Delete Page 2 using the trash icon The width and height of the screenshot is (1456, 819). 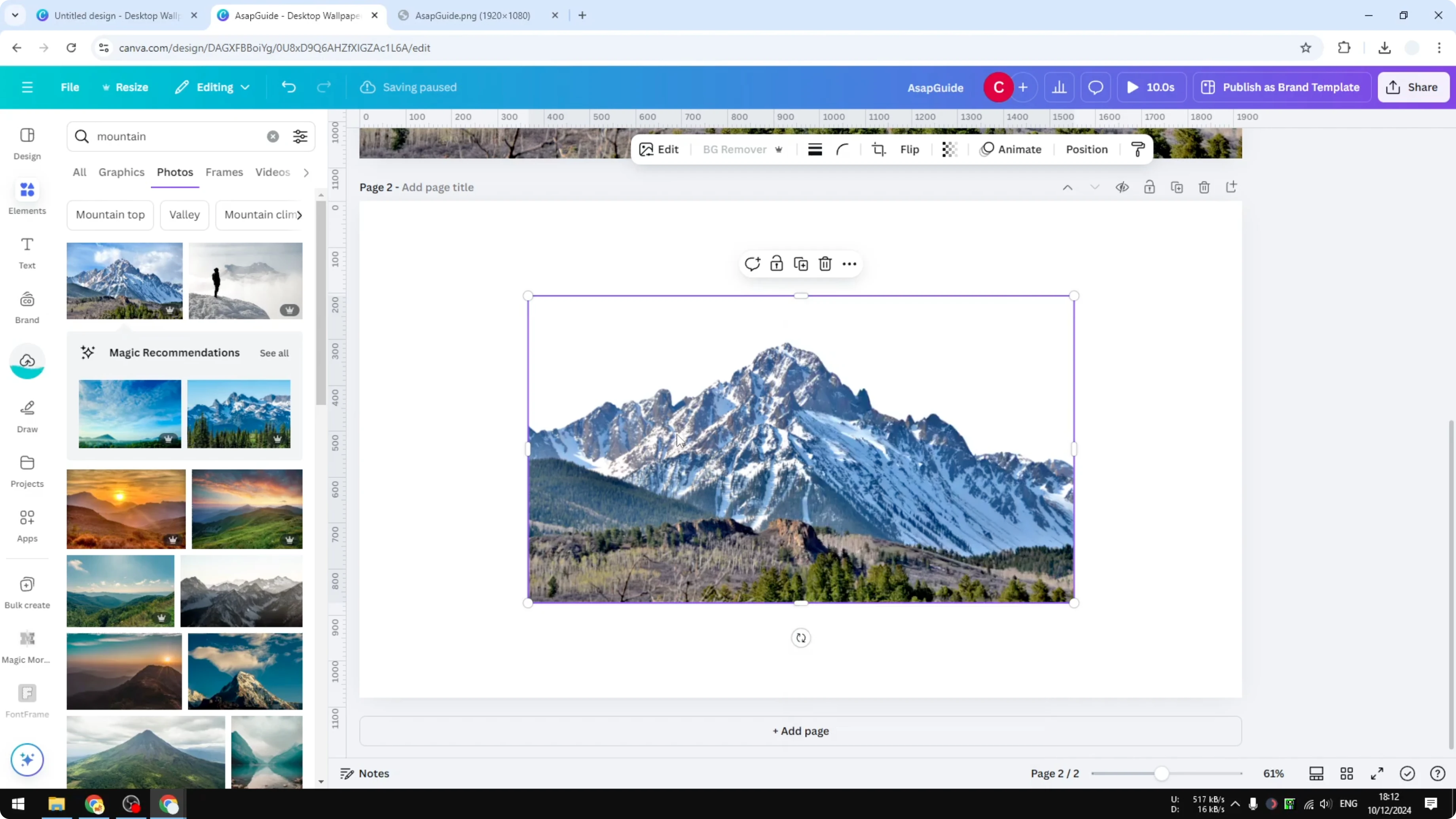pyautogui.click(x=1204, y=187)
